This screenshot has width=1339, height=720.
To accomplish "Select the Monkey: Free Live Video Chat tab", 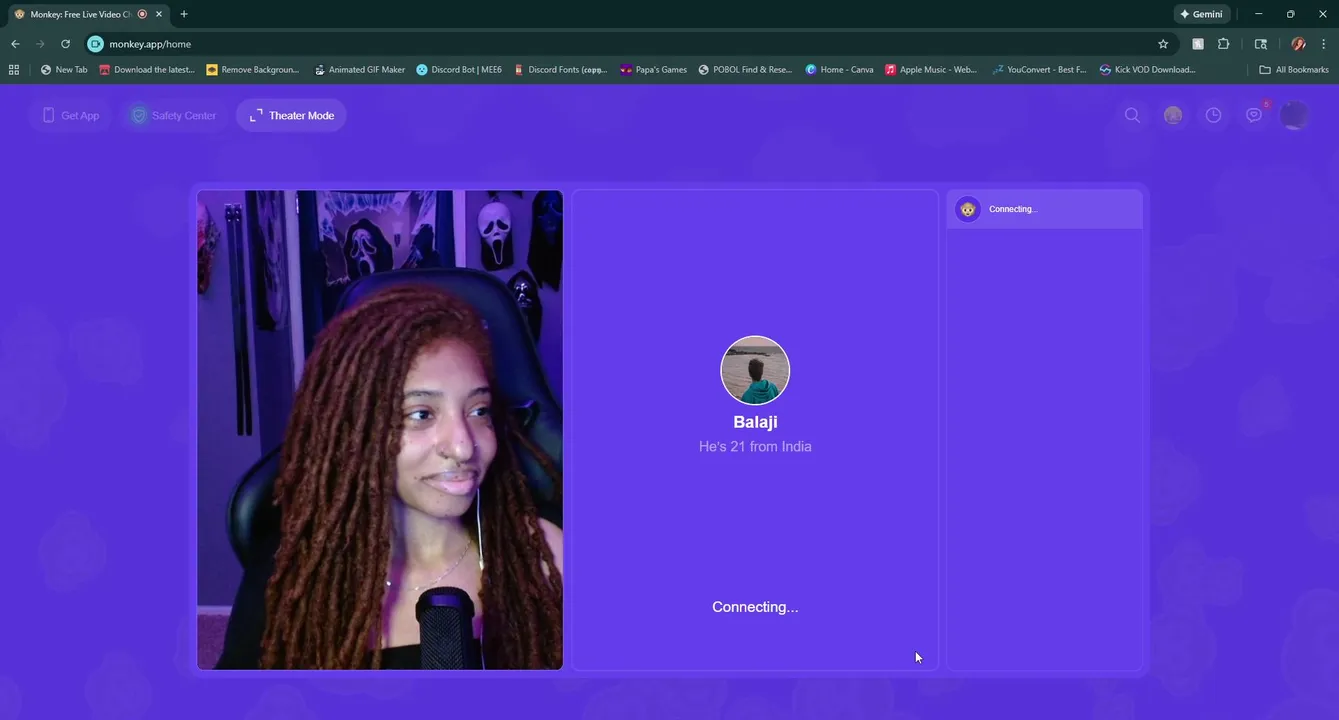I will click(x=81, y=14).
